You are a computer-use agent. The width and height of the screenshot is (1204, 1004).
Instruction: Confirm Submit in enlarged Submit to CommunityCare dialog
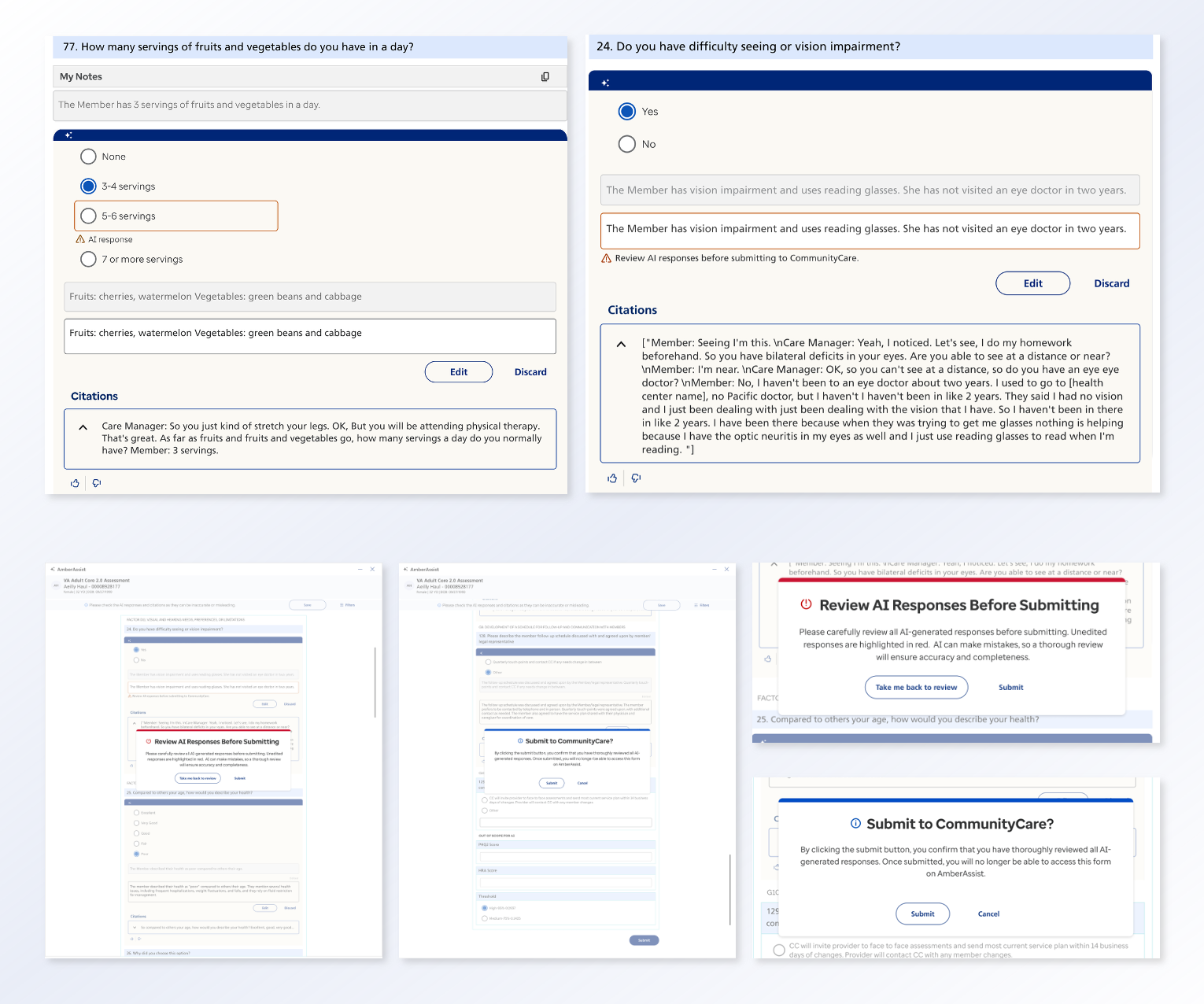point(923,914)
